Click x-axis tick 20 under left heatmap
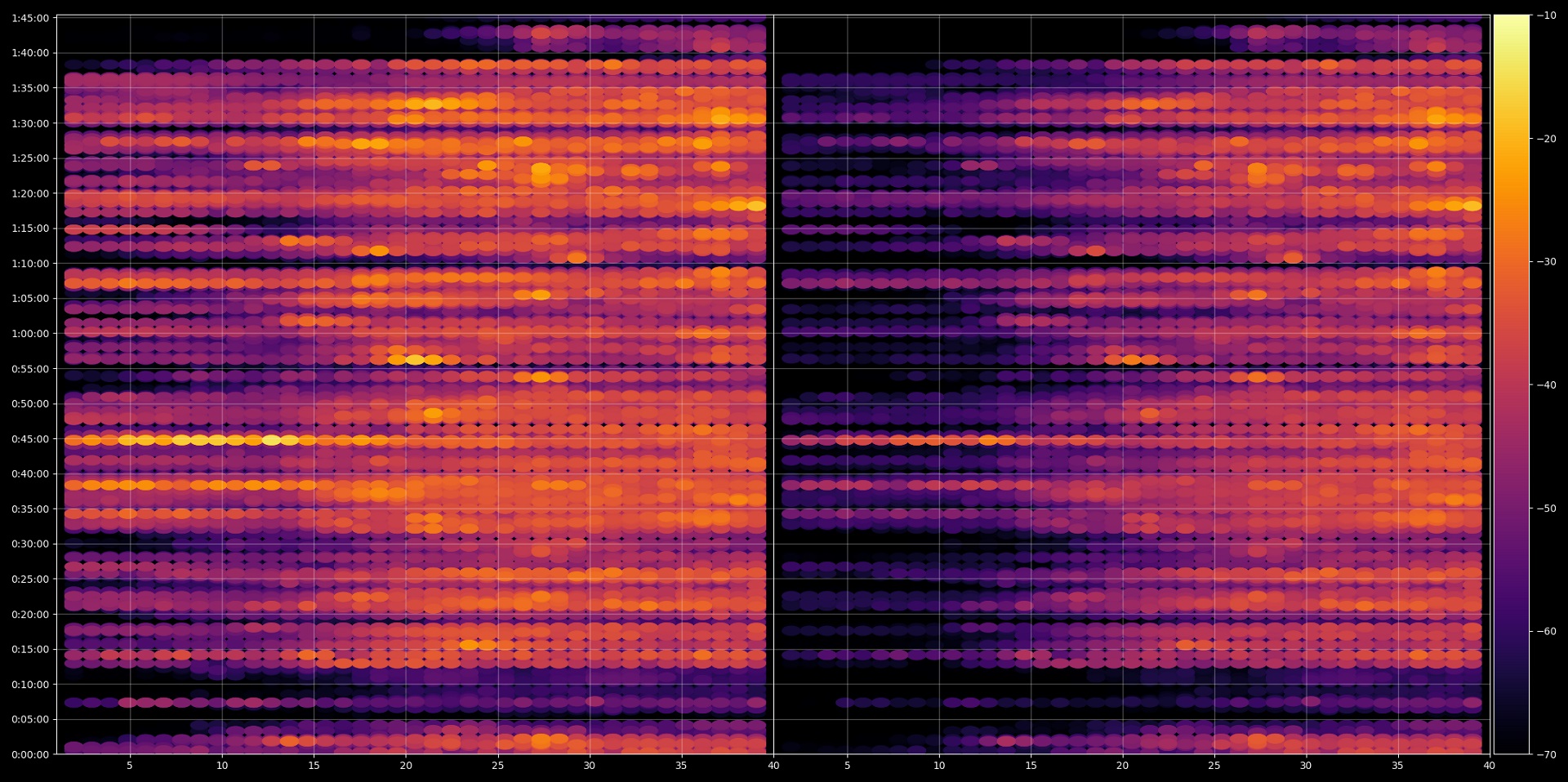1568x782 pixels. pyautogui.click(x=406, y=766)
